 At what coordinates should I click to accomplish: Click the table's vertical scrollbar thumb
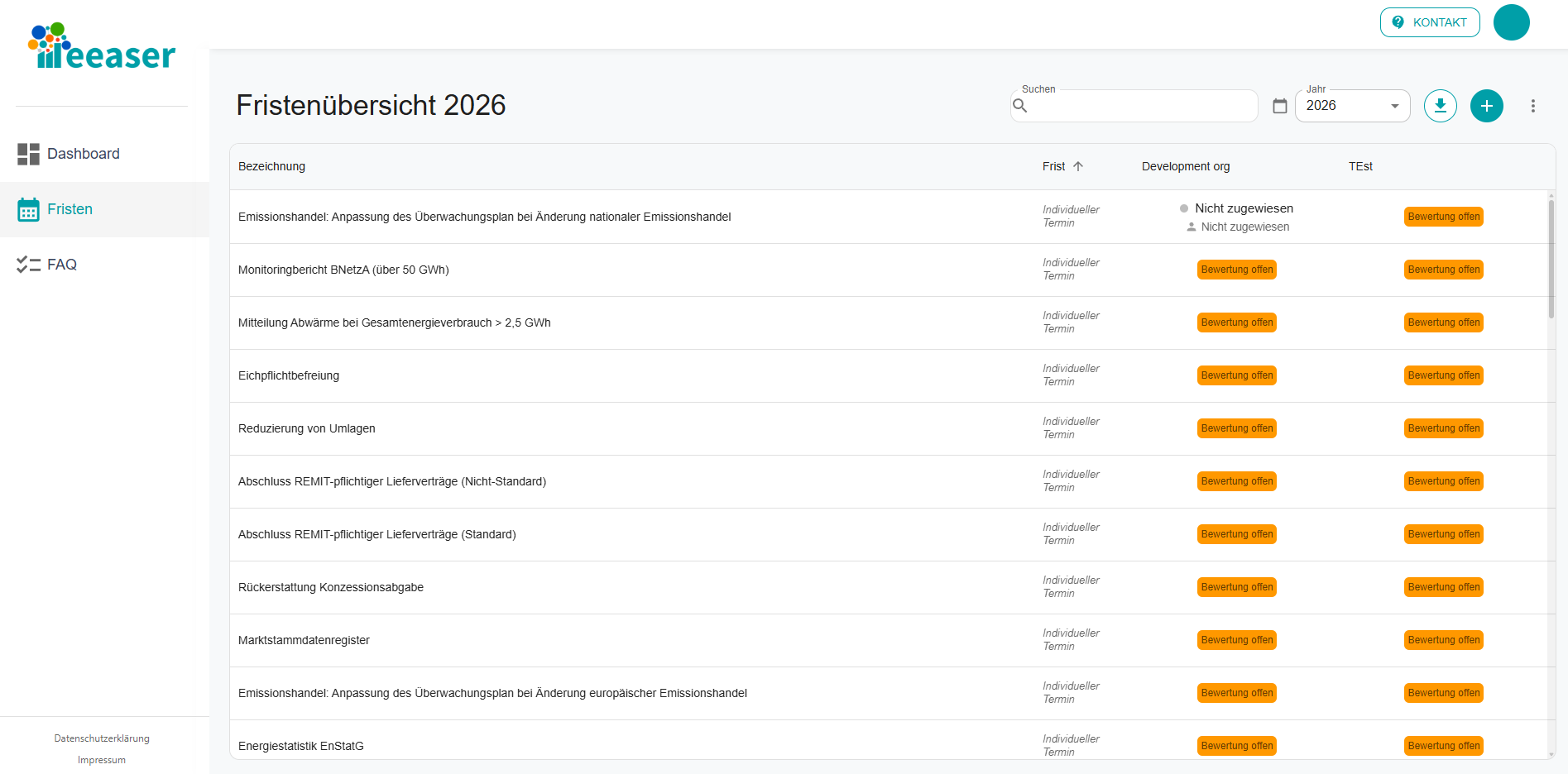pyautogui.click(x=1551, y=258)
